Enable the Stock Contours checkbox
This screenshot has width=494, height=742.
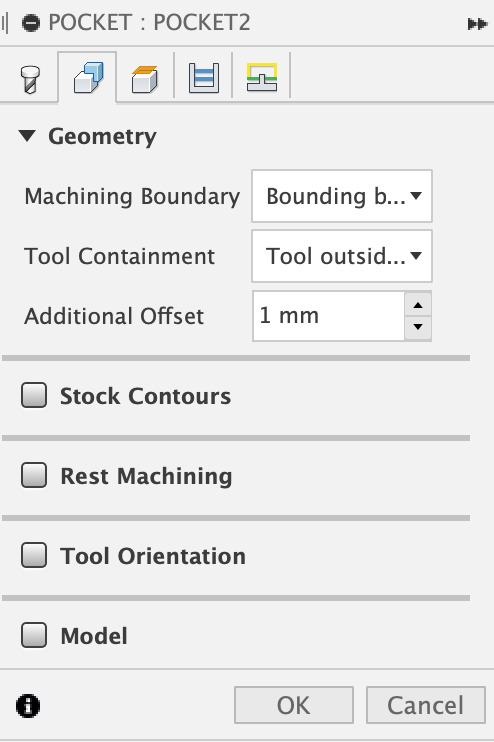(34, 395)
